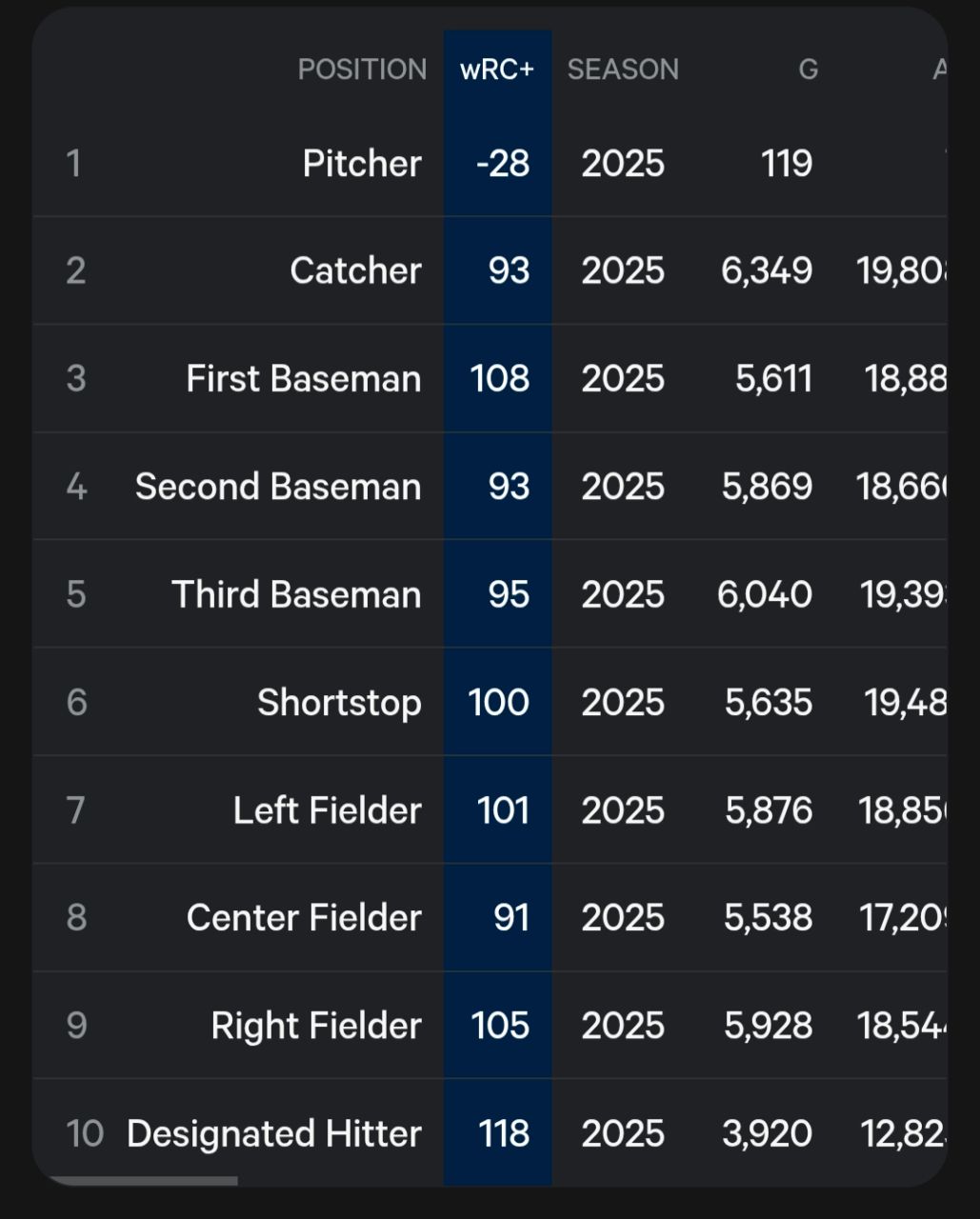Viewport: 980px width, 1219px height.
Task: Click the Second Baseman position label
Action: (278, 487)
